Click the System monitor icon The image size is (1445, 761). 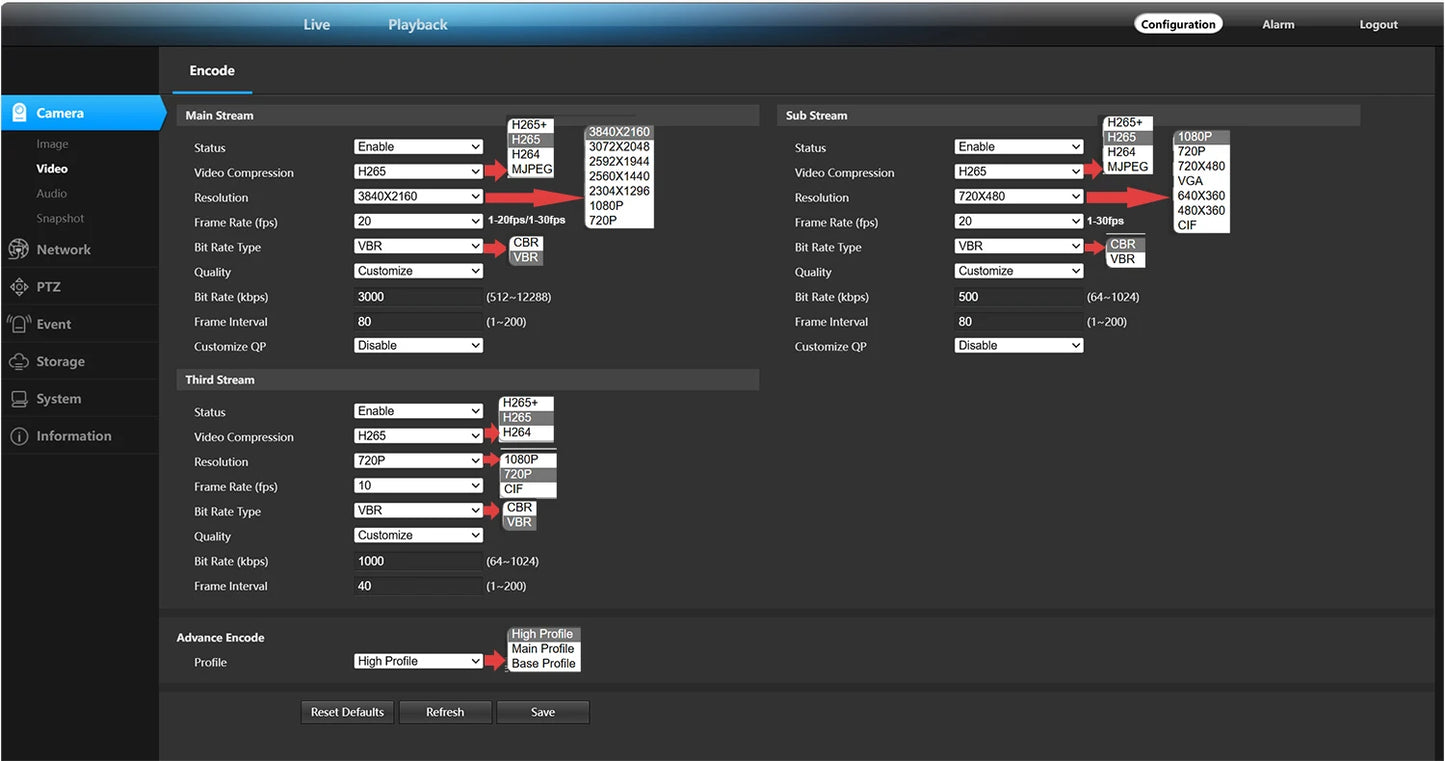18,399
